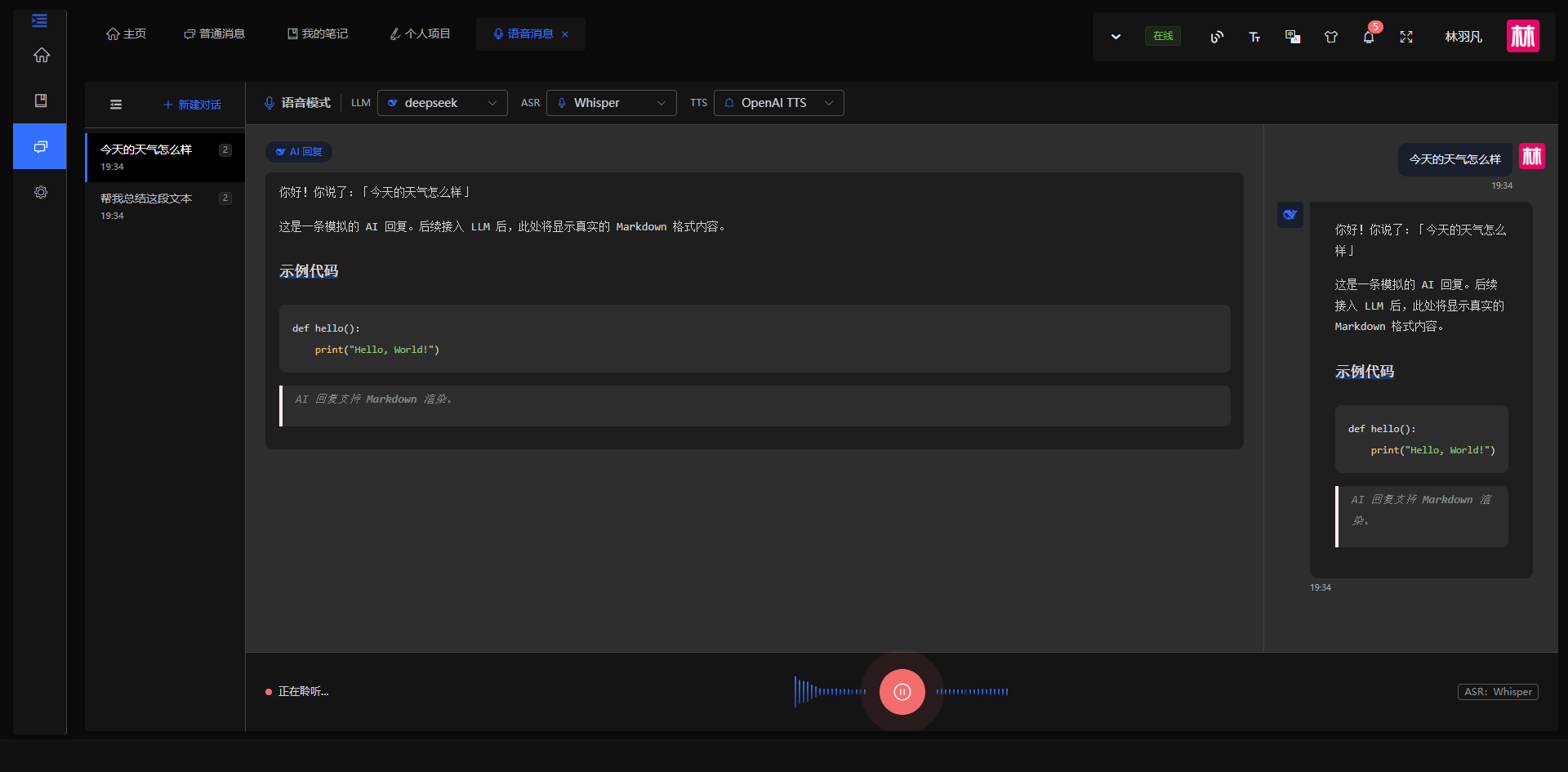The width and height of the screenshot is (1568, 772).
Task: Toggle the conversation list hamburger icon
Action: point(116,105)
